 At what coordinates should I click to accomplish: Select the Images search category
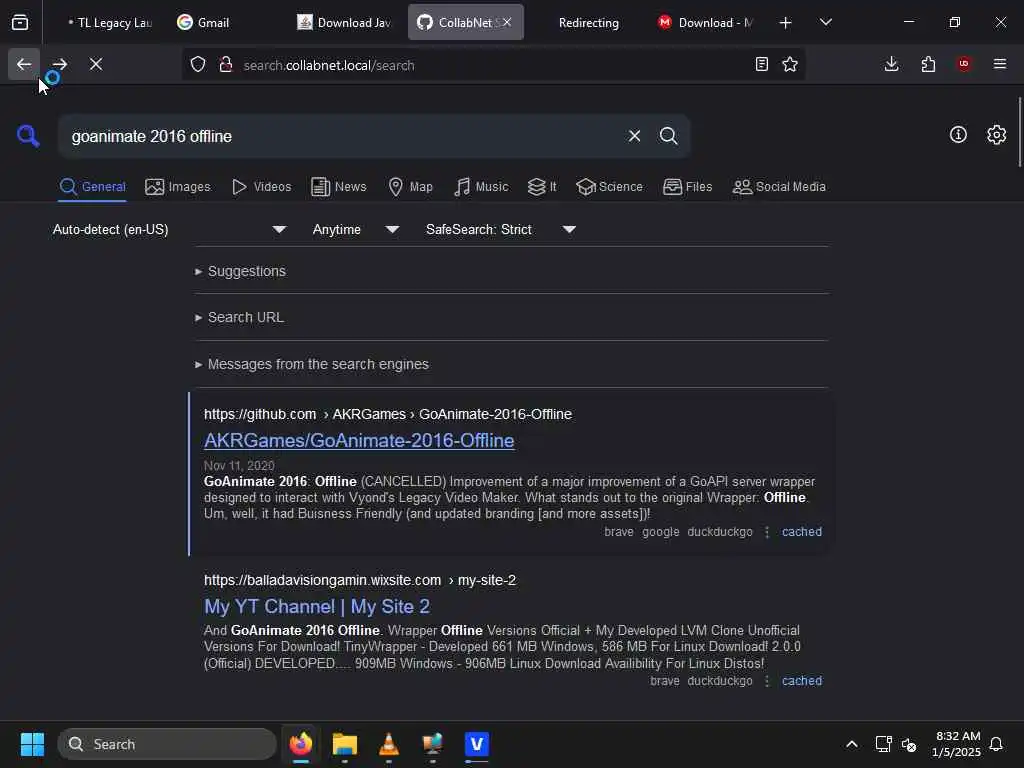point(178,187)
